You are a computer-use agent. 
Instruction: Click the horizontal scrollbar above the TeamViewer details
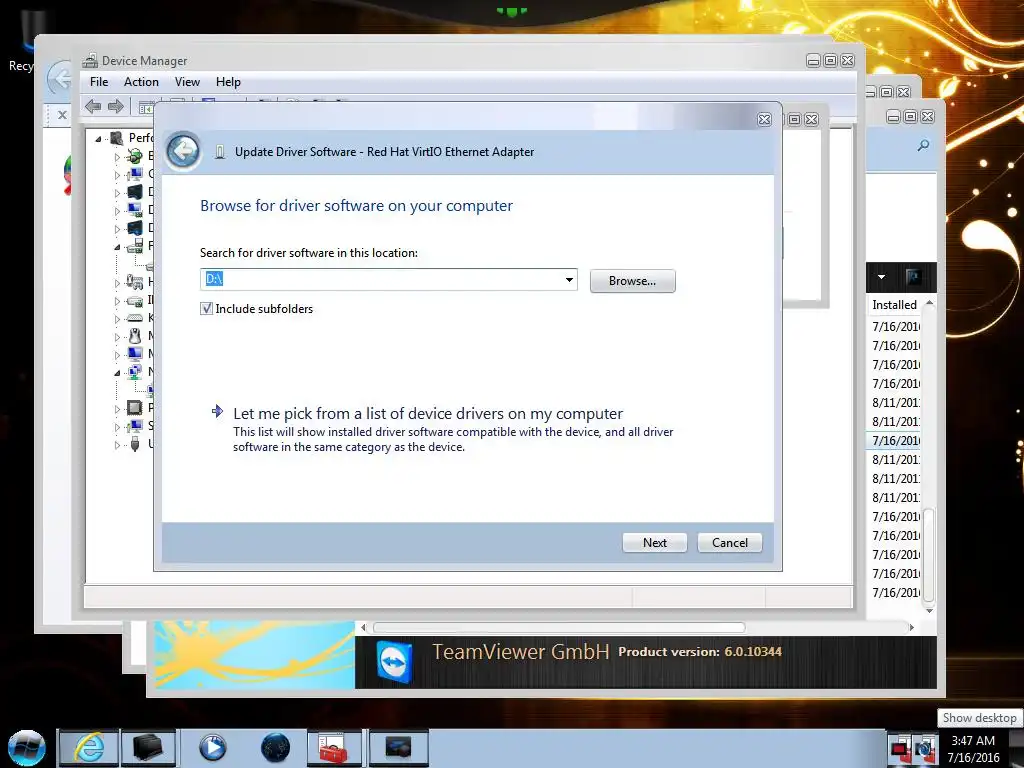pos(558,627)
